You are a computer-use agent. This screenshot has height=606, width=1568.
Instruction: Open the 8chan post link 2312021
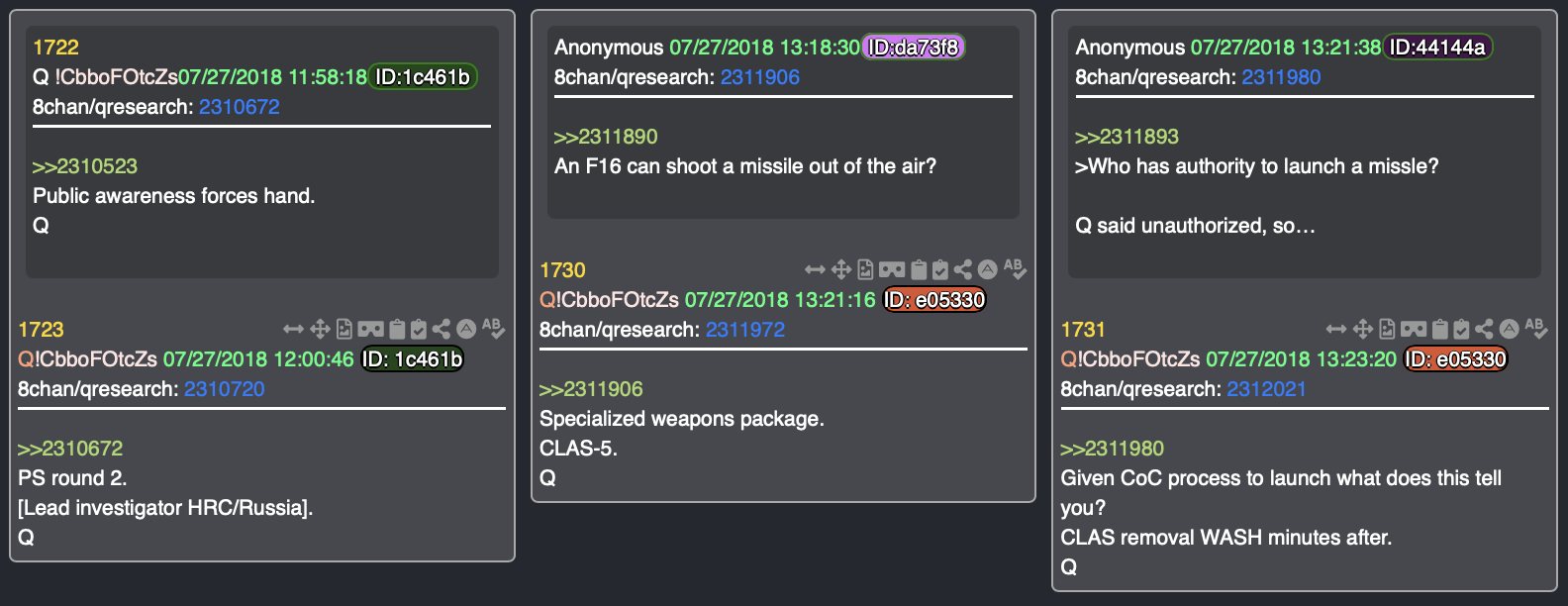[1266, 389]
